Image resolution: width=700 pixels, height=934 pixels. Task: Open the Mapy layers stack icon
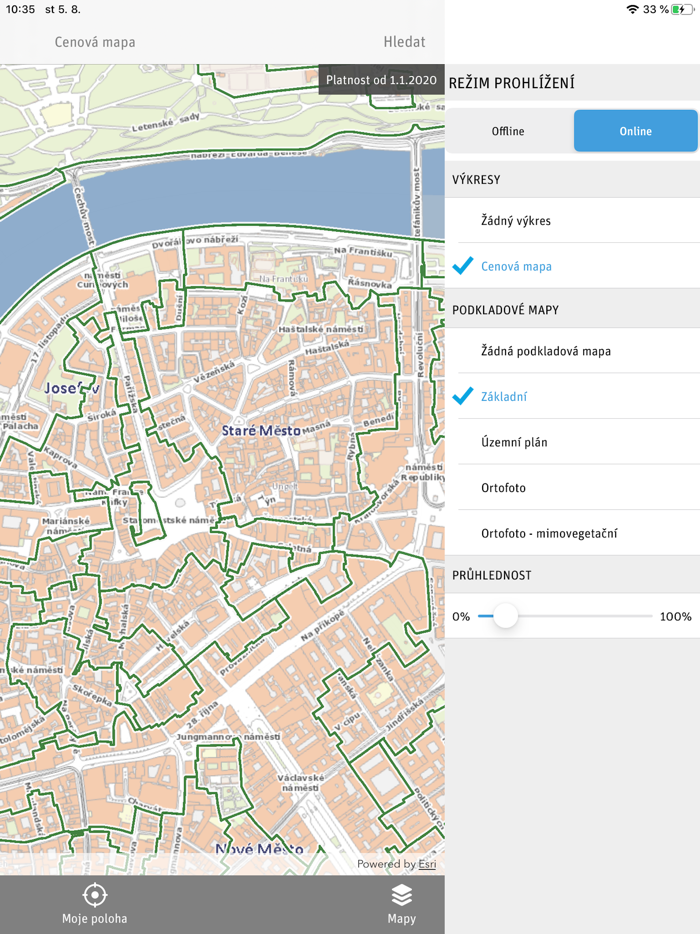[402, 895]
